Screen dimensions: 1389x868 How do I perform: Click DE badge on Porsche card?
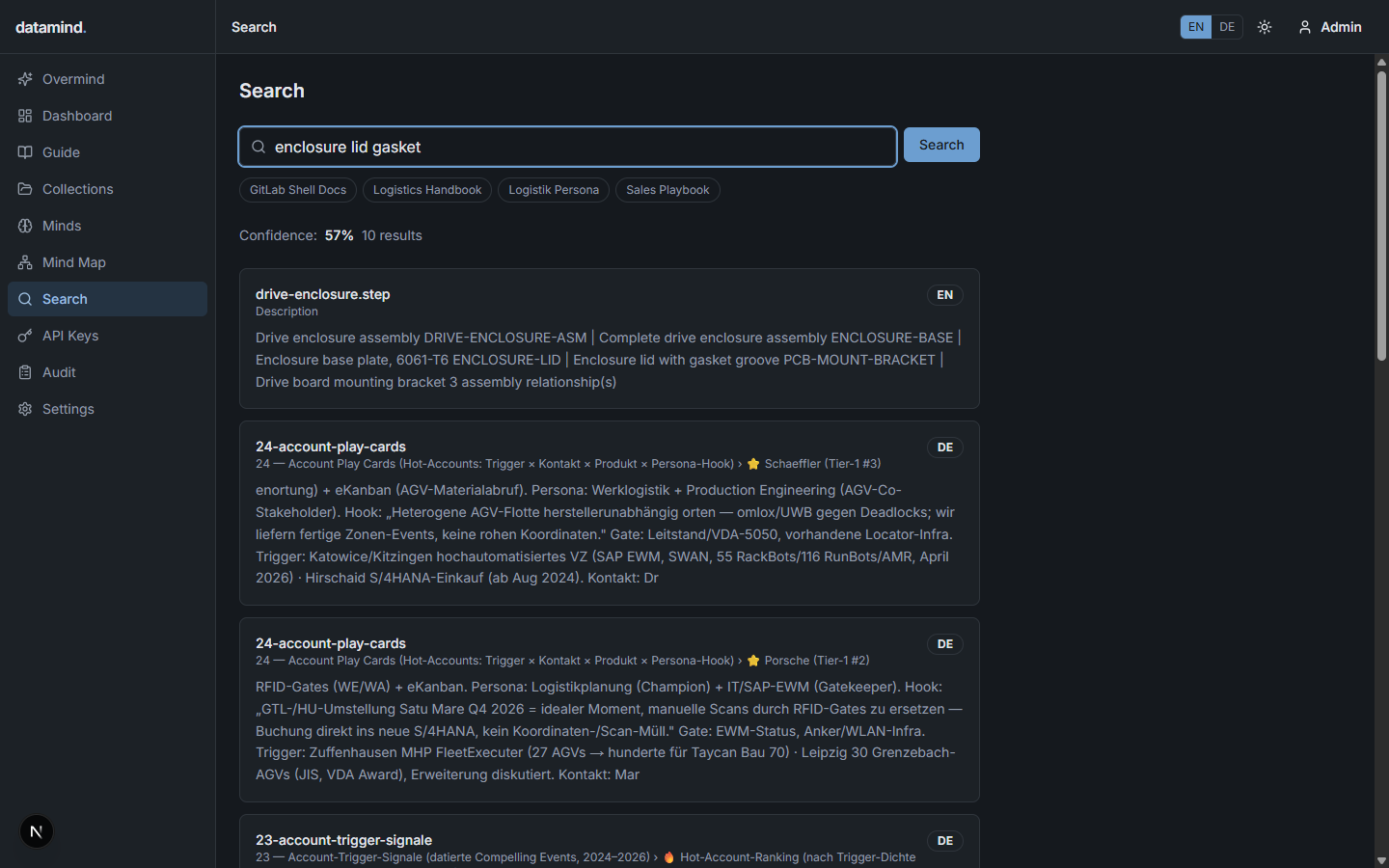(x=945, y=644)
